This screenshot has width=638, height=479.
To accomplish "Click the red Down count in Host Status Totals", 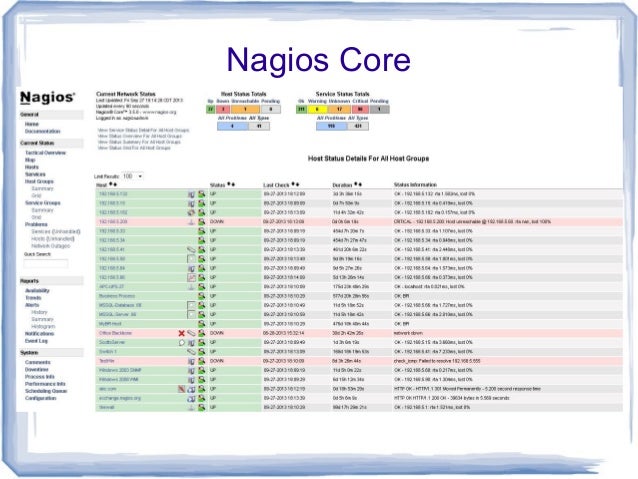I will (223, 109).
